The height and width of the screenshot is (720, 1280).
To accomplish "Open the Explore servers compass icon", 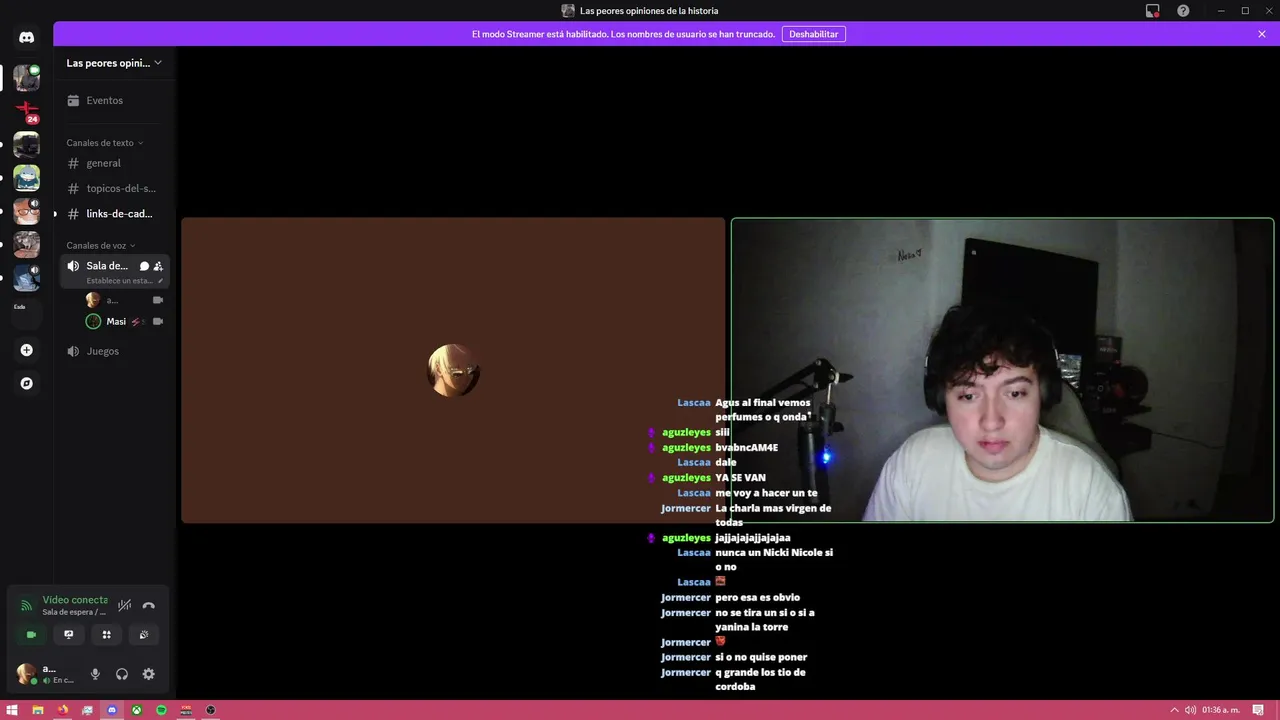I will [27, 383].
